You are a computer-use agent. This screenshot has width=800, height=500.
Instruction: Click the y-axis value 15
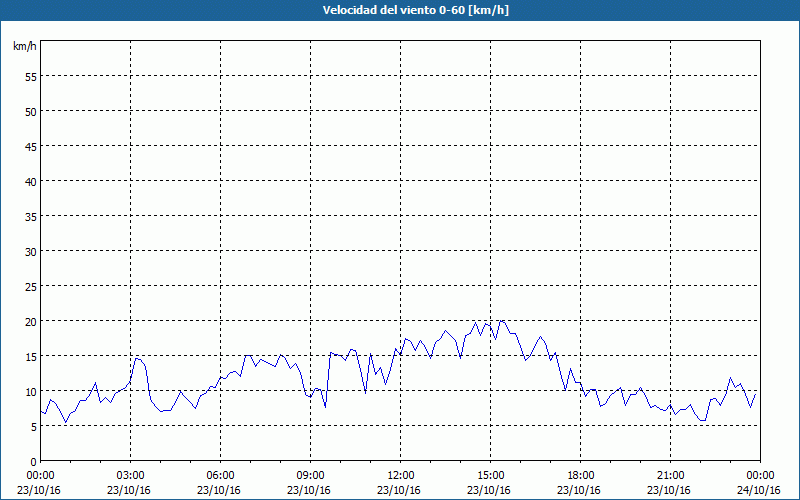[x=31, y=356]
